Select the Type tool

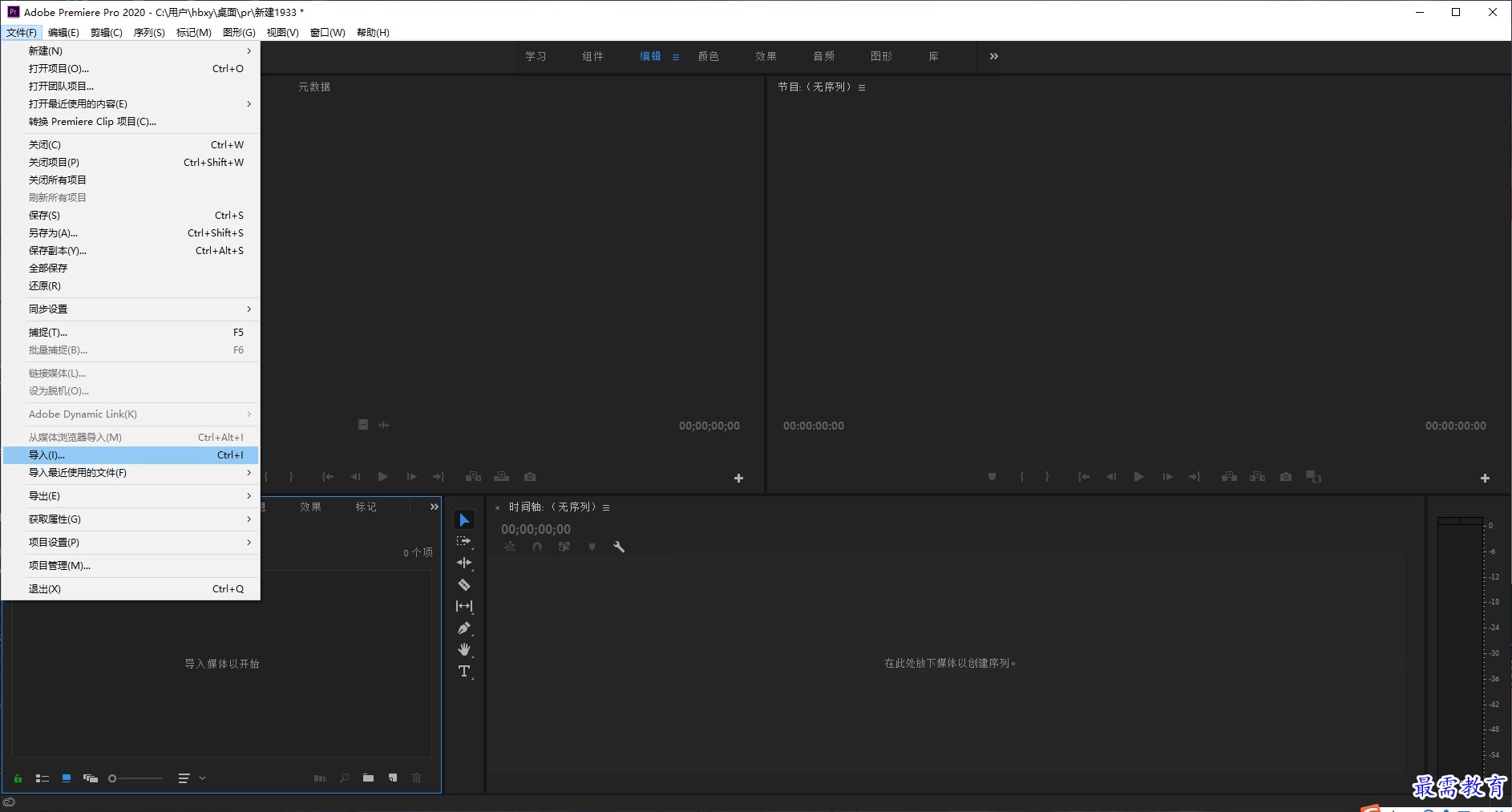pos(464,672)
